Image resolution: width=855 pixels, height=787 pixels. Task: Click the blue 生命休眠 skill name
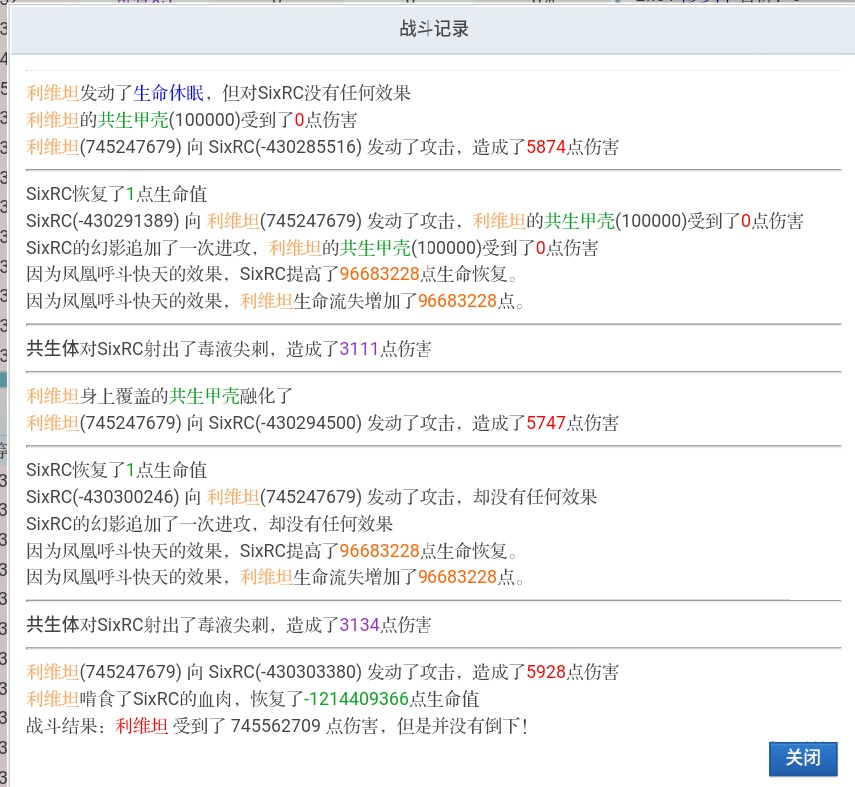[168, 93]
